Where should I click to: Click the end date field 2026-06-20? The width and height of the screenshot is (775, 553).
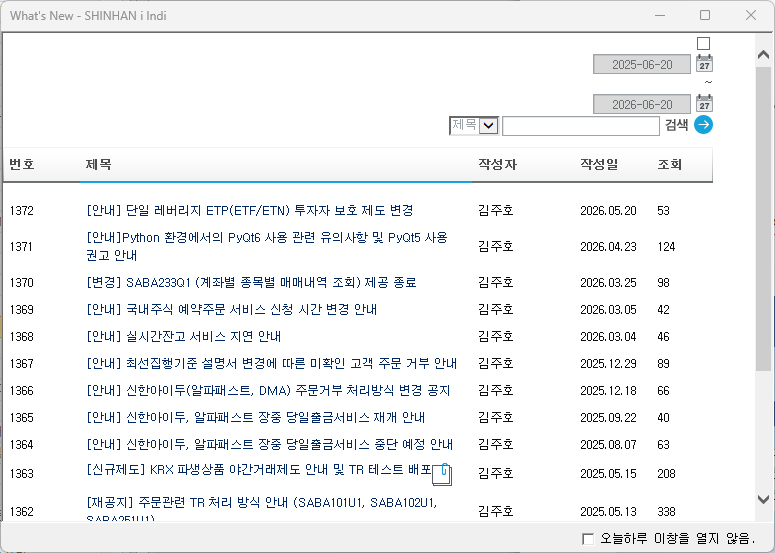642,104
